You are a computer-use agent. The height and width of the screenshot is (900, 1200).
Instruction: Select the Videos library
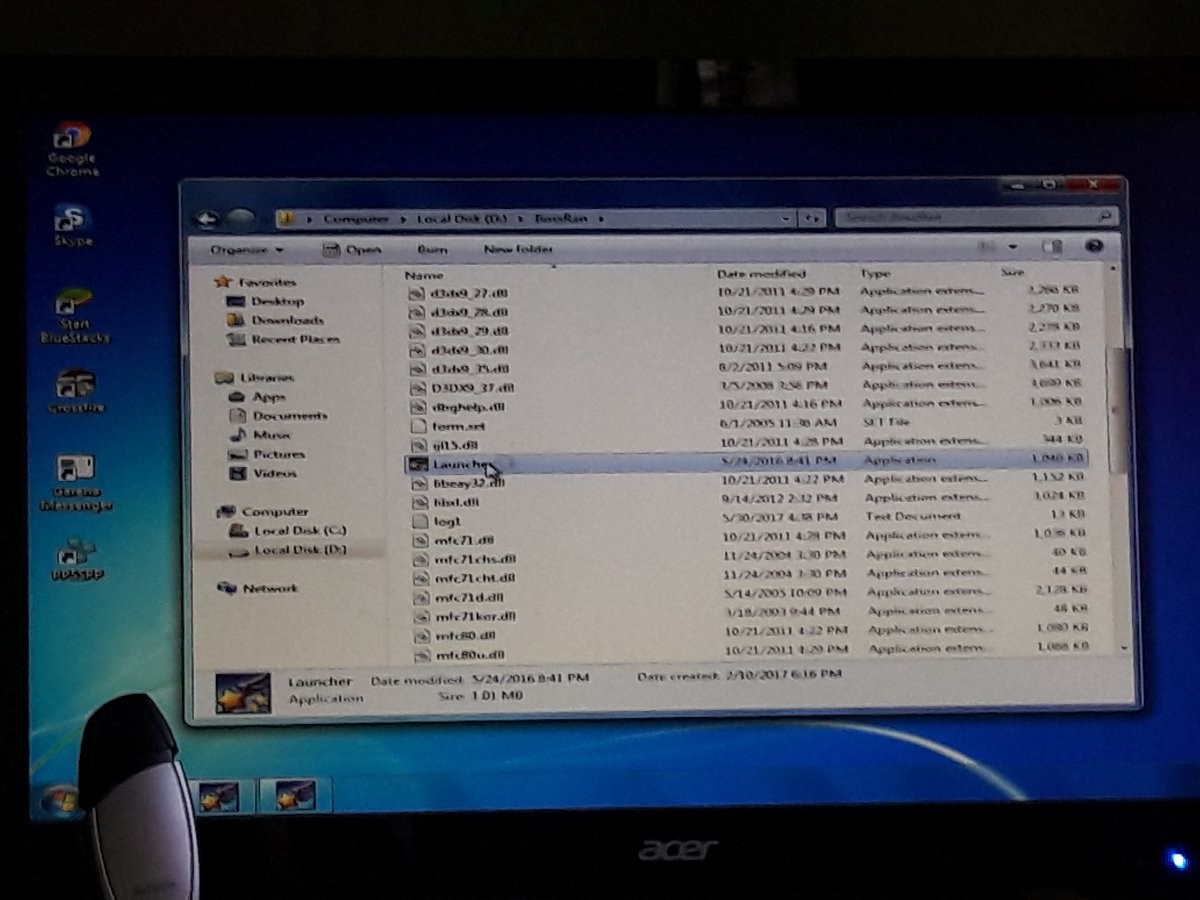coord(264,473)
